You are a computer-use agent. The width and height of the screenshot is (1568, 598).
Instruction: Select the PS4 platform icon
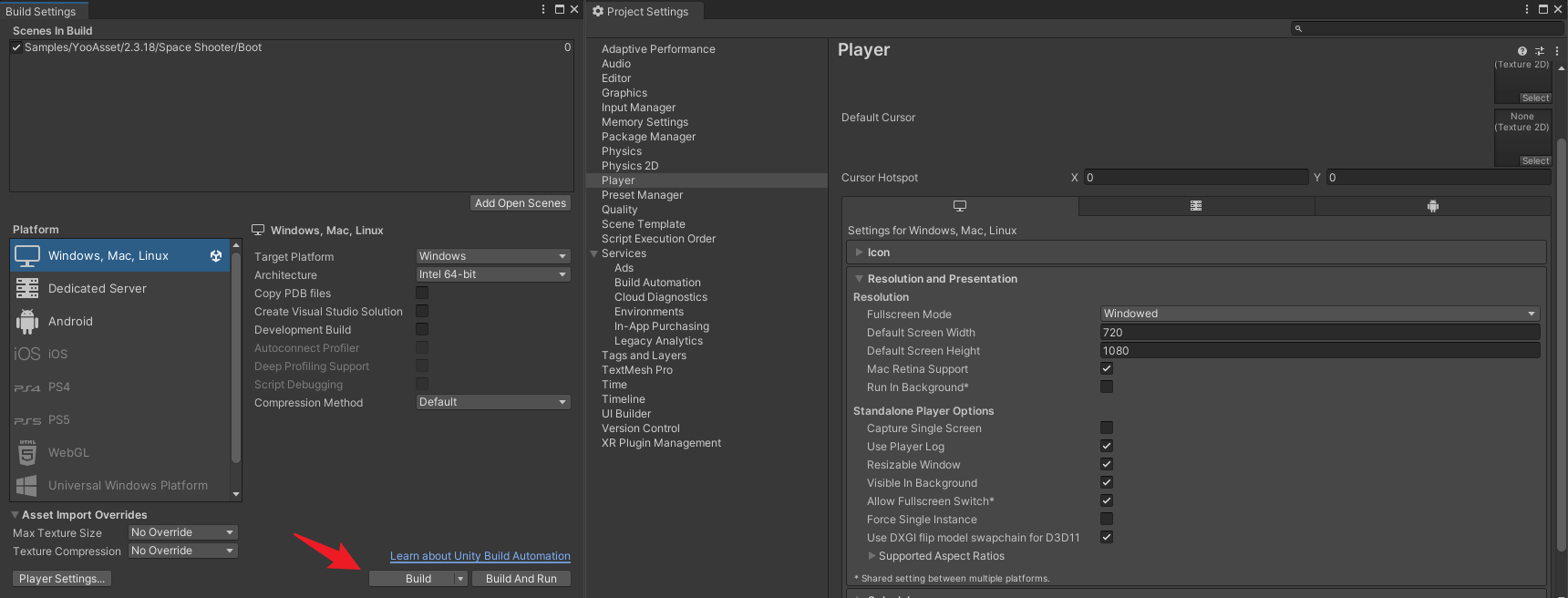(27, 387)
